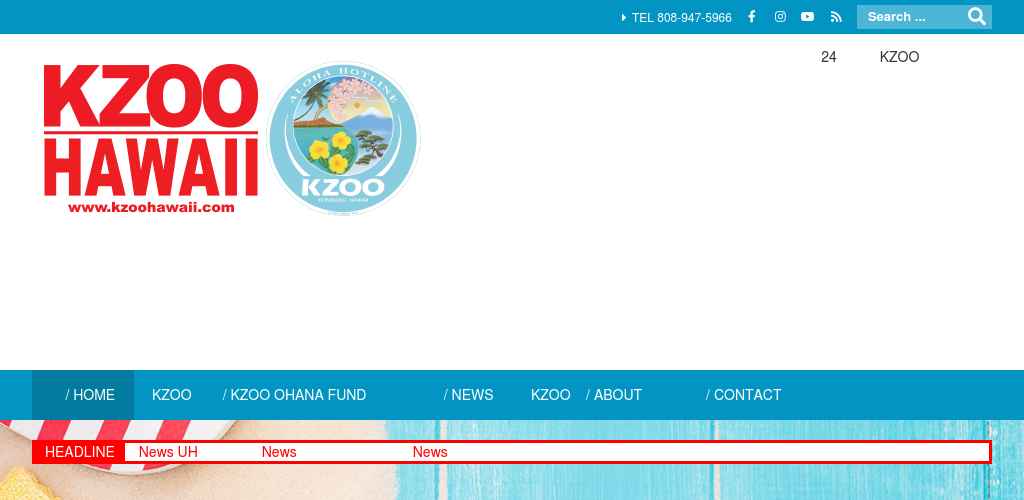The image size is (1024, 500).
Task: Open the CONTACT menu item
Action: 744,395
